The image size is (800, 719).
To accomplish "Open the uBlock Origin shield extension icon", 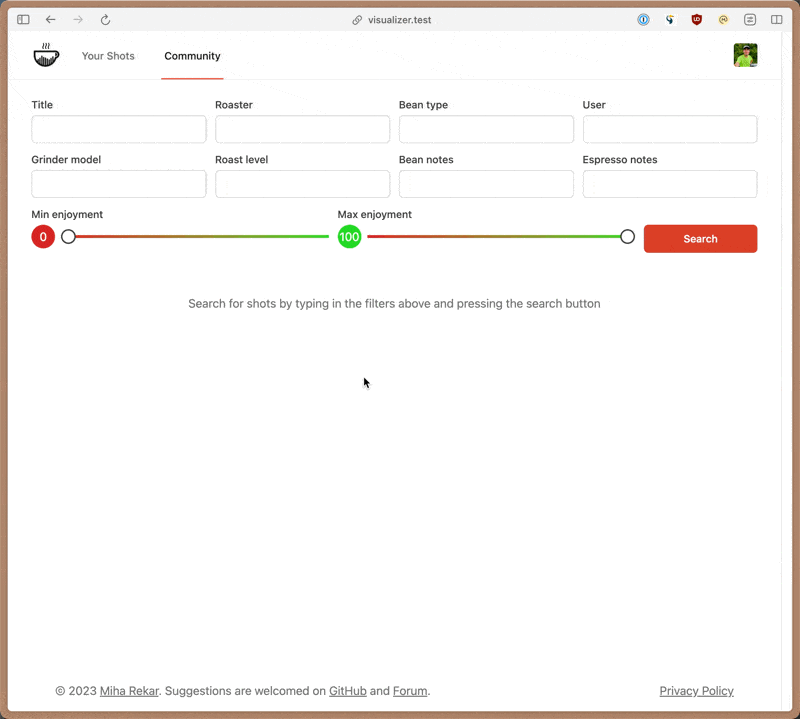I will coord(697,20).
